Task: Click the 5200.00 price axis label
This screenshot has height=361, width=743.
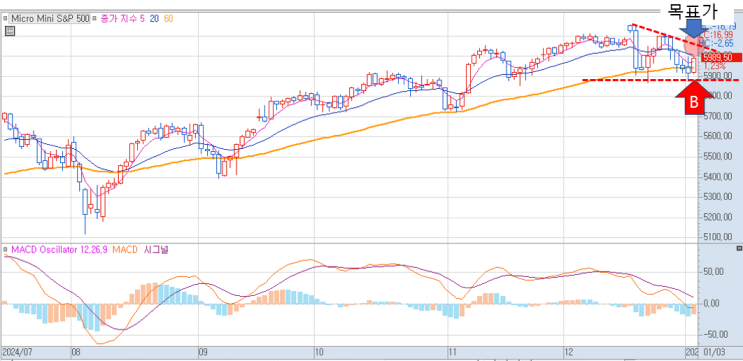Action: tap(719, 217)
